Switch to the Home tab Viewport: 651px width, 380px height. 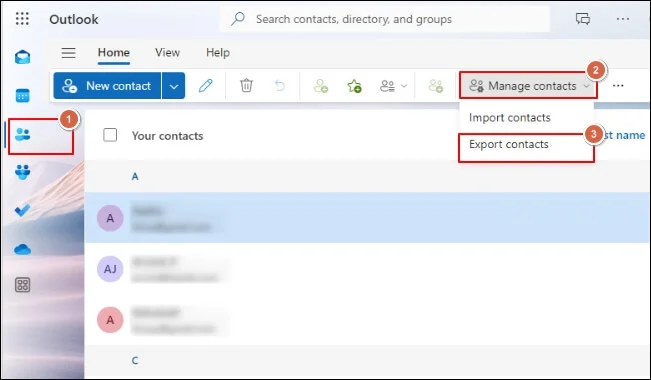pyautogui.click(x=114, y=53)
